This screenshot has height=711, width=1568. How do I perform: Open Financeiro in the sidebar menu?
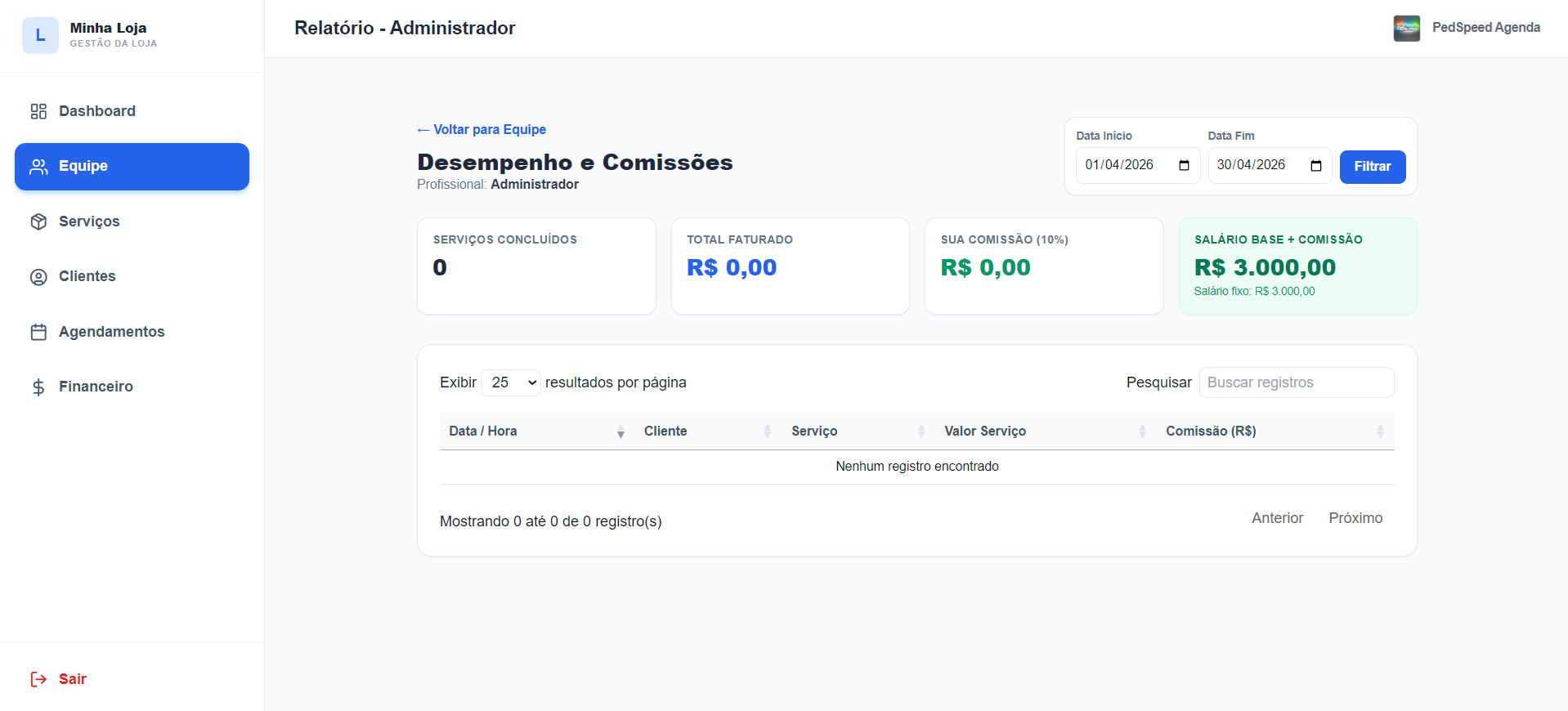coord(96,387)
